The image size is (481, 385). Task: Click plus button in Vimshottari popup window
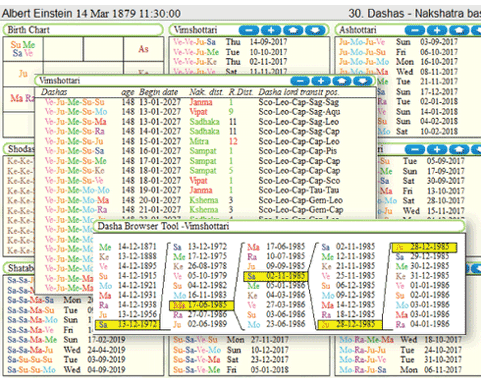click(321, 81)
